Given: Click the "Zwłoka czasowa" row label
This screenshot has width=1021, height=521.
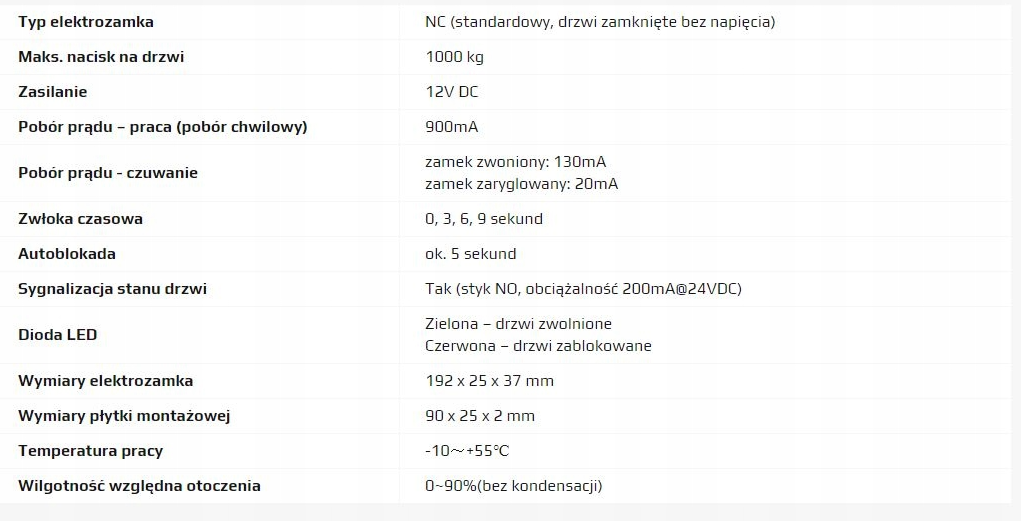Looking at the screenshot, I should (x=80, y=219).
